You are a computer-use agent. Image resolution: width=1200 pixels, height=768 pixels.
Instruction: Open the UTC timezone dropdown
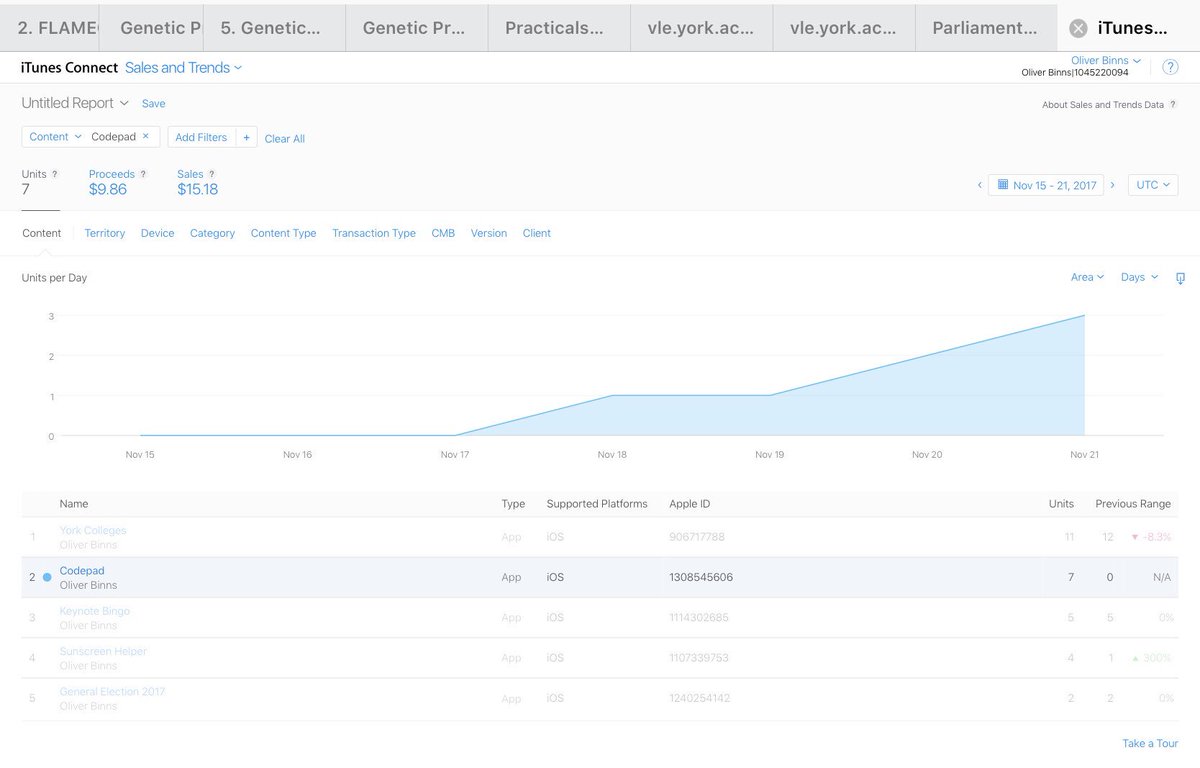(x=1153, y=185)
